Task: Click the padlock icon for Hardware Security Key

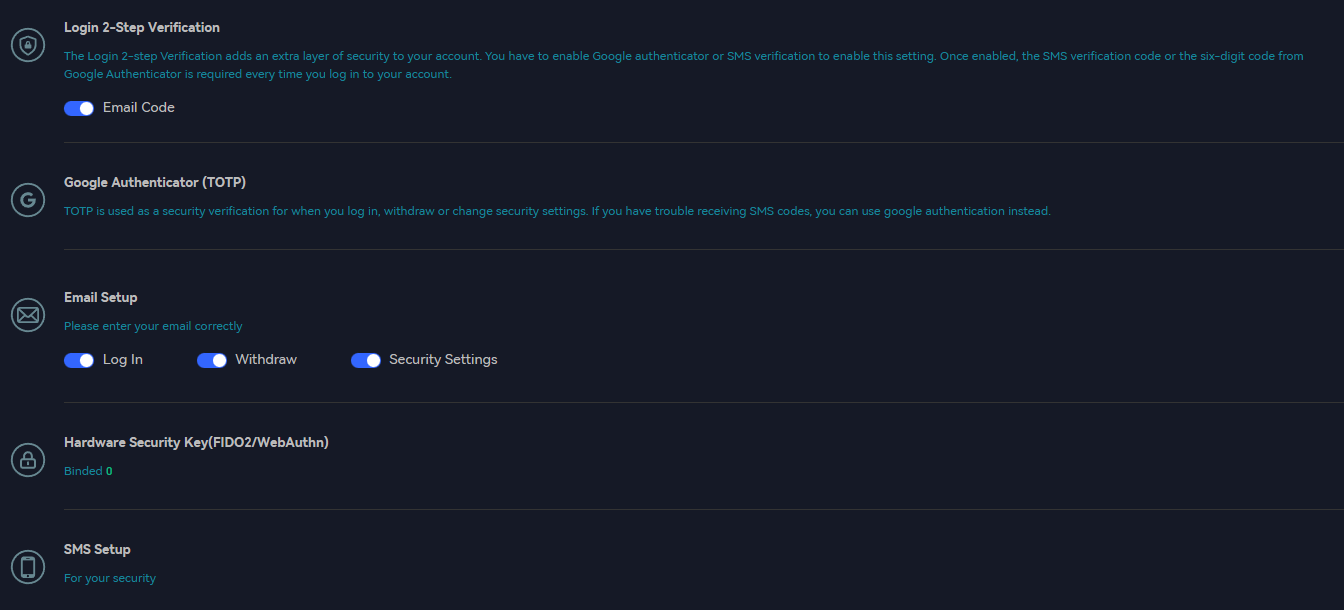Action: [28, 460]
